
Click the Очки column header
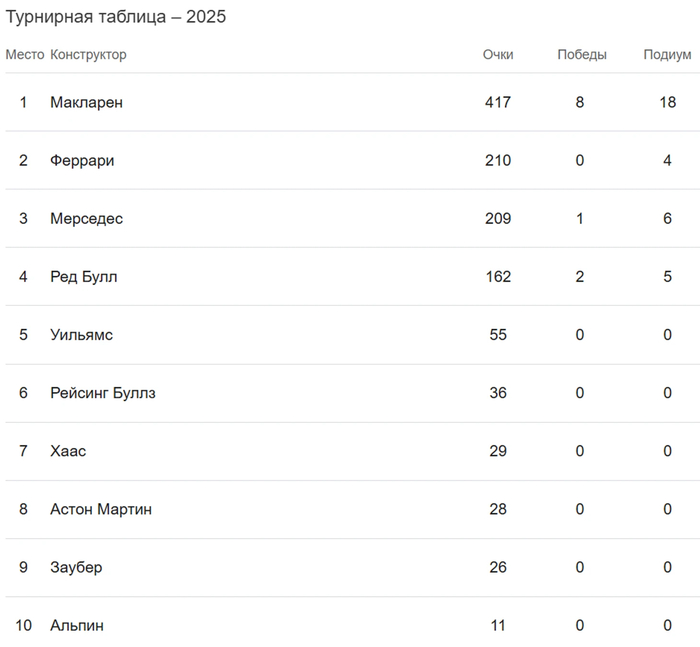click(498, 55)
